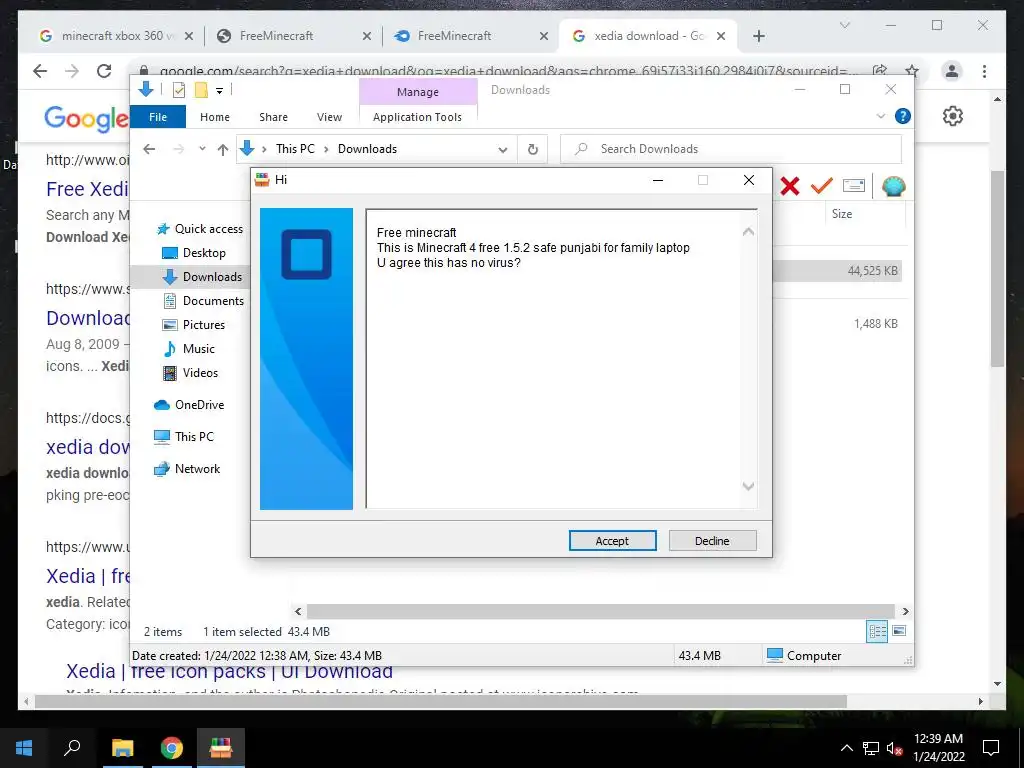This screenshot has height=768, width=1024.
Task: Select Desktop in the navigation pane
Action: [204, 253]
